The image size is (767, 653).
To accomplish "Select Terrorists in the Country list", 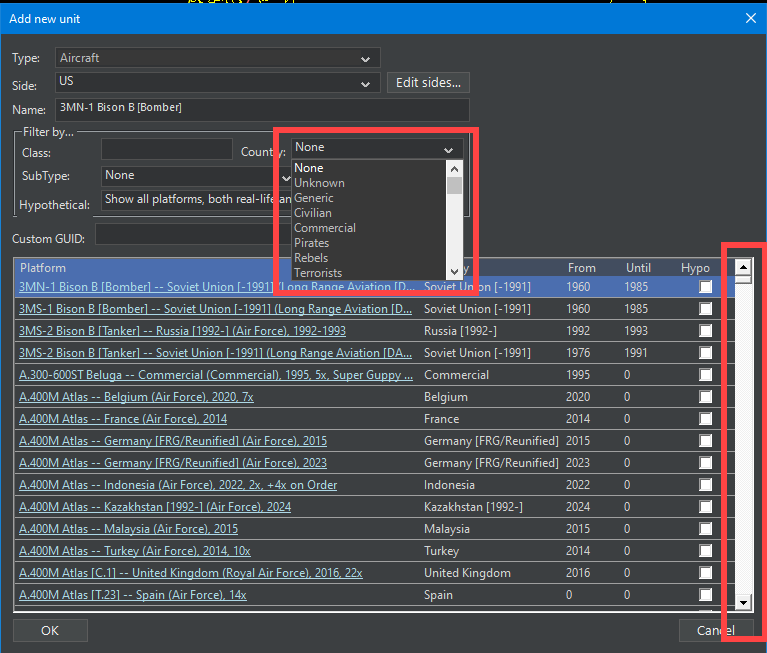I will click(369, 273).
